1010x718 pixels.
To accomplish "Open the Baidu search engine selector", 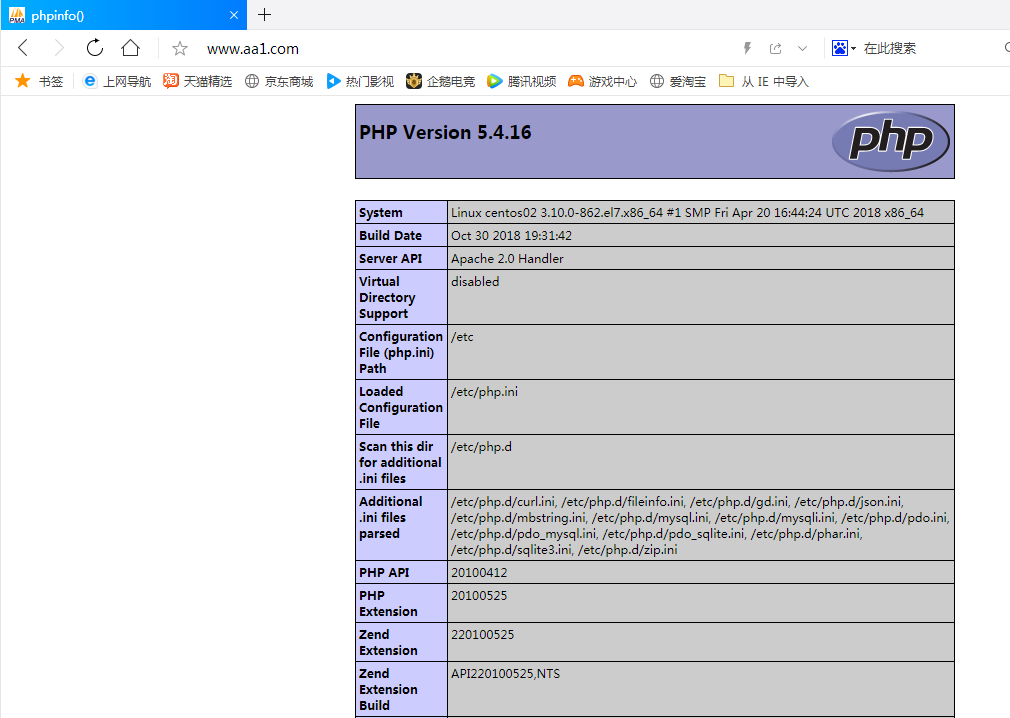I will [x=843, y=48].
